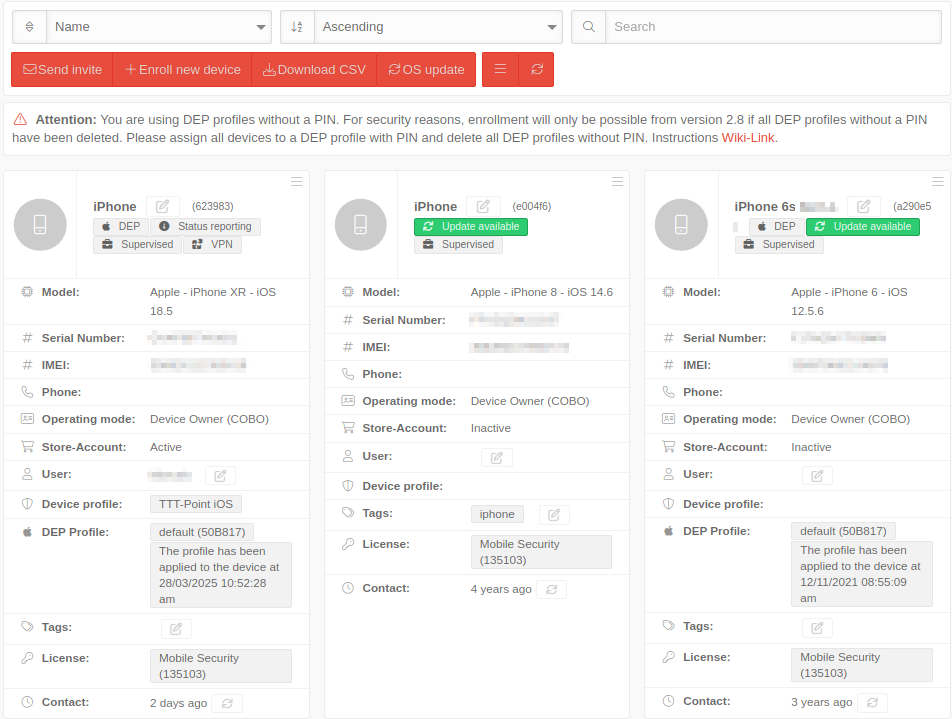952x719 pixels.
Task: Open the Ascending sort order dropdown
Action: tap(437, 27)
